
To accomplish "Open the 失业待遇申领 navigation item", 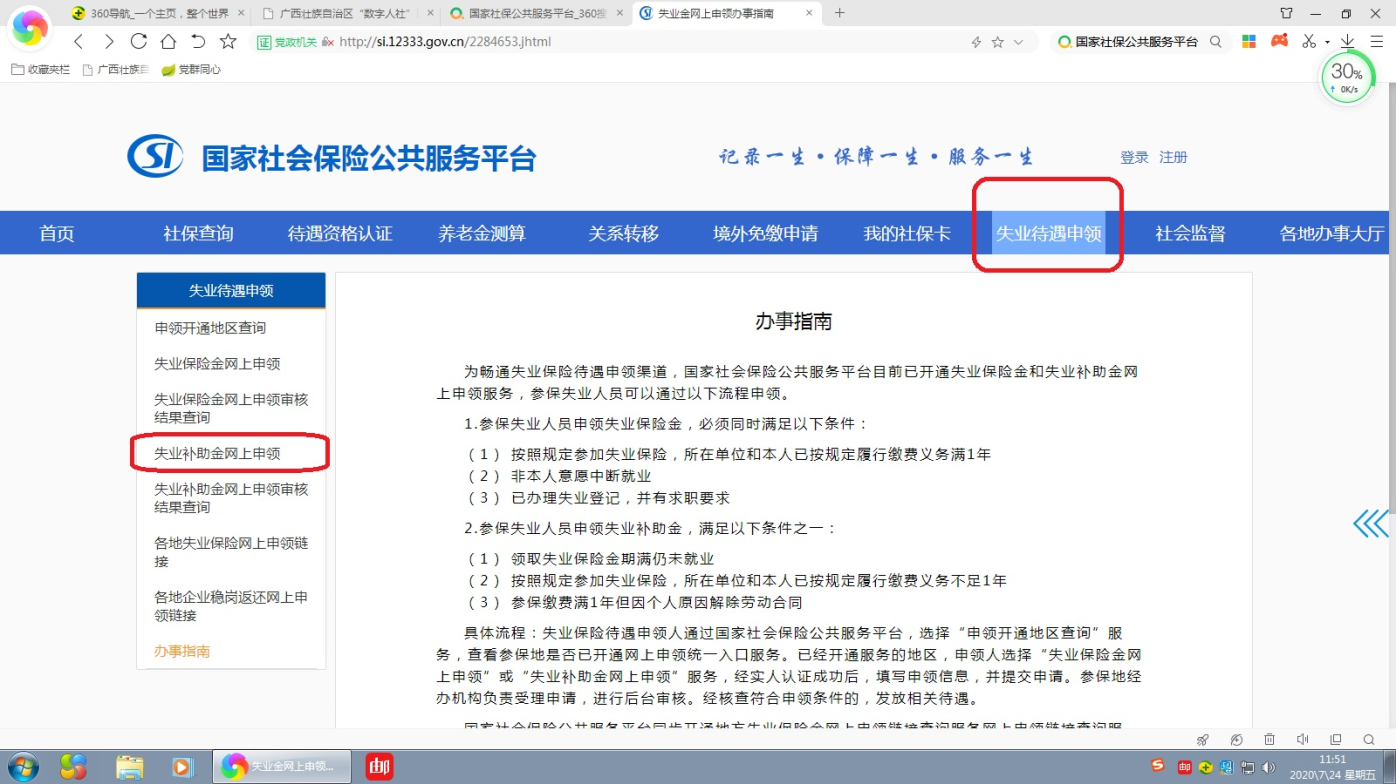I will coord(1048,233).
